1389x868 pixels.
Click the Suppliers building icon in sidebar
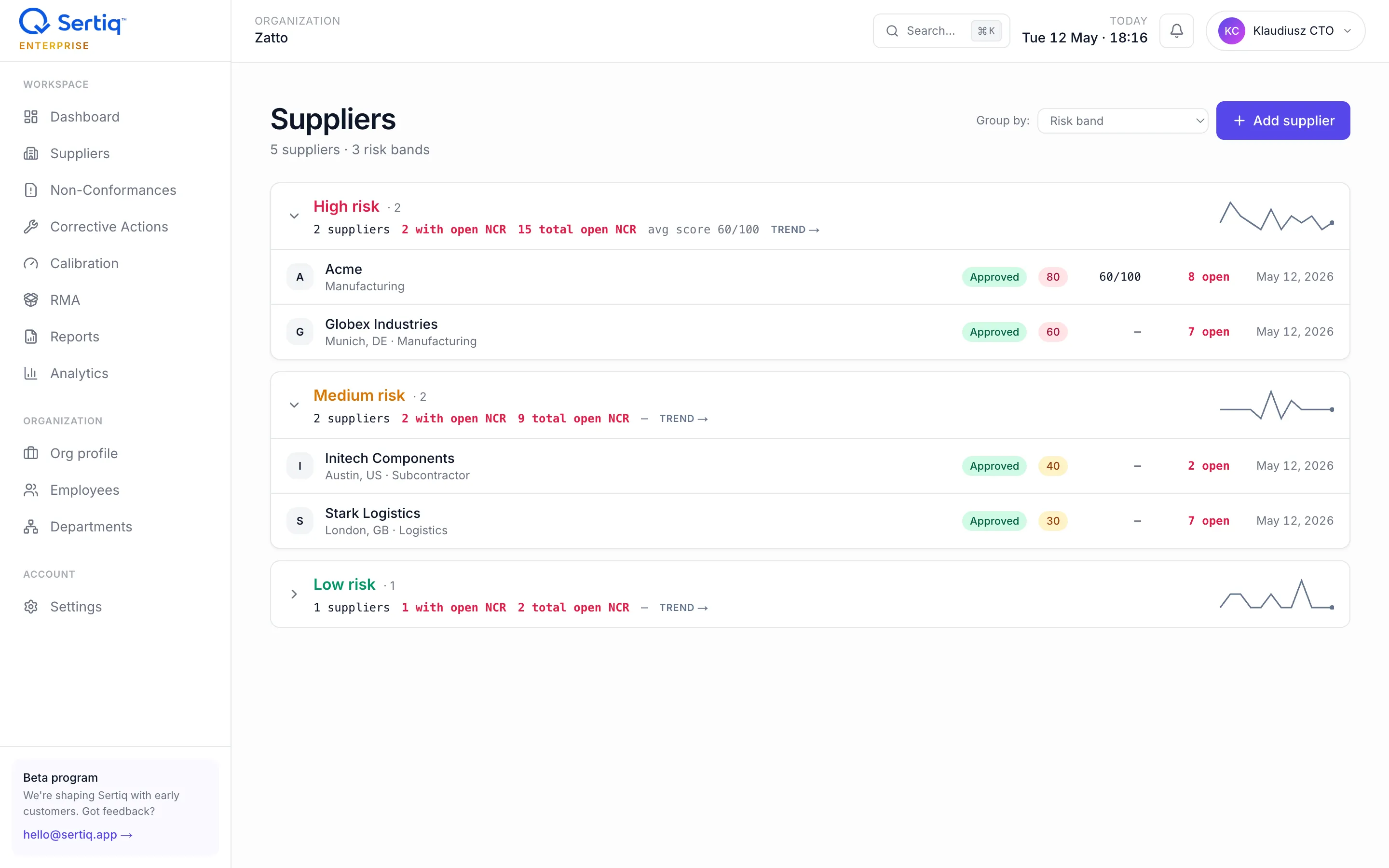pyautogui.click(x=31, y=153)
